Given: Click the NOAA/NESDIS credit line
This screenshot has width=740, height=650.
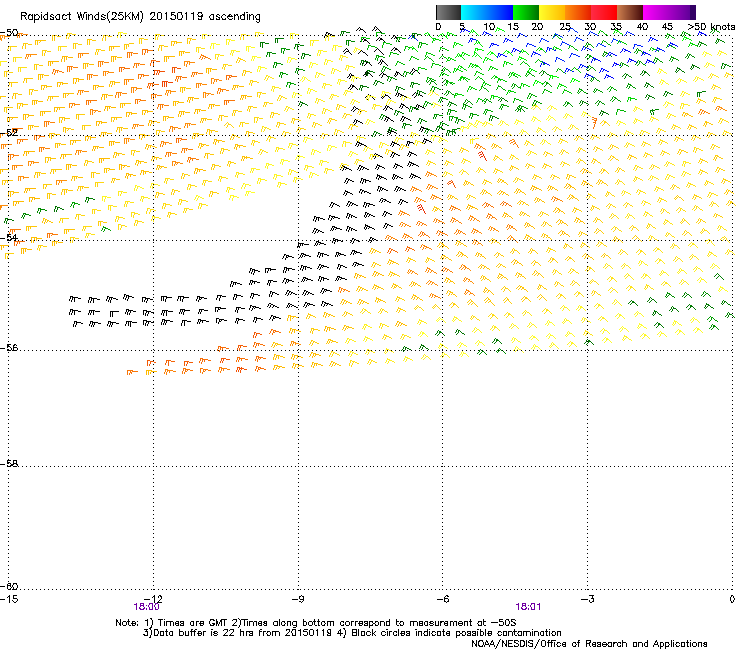Looking at the screenshot, I should coord(589,644).
